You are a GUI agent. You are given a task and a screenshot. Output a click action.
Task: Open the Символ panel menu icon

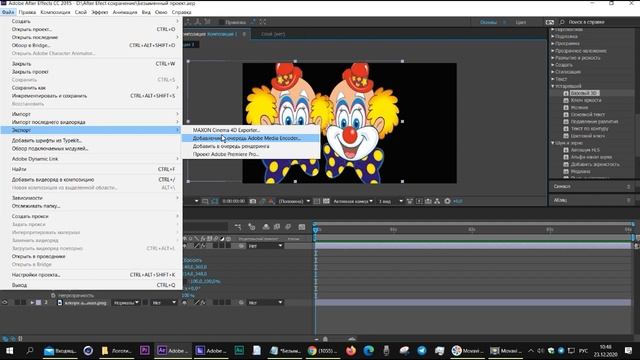(x=629, y=187)
